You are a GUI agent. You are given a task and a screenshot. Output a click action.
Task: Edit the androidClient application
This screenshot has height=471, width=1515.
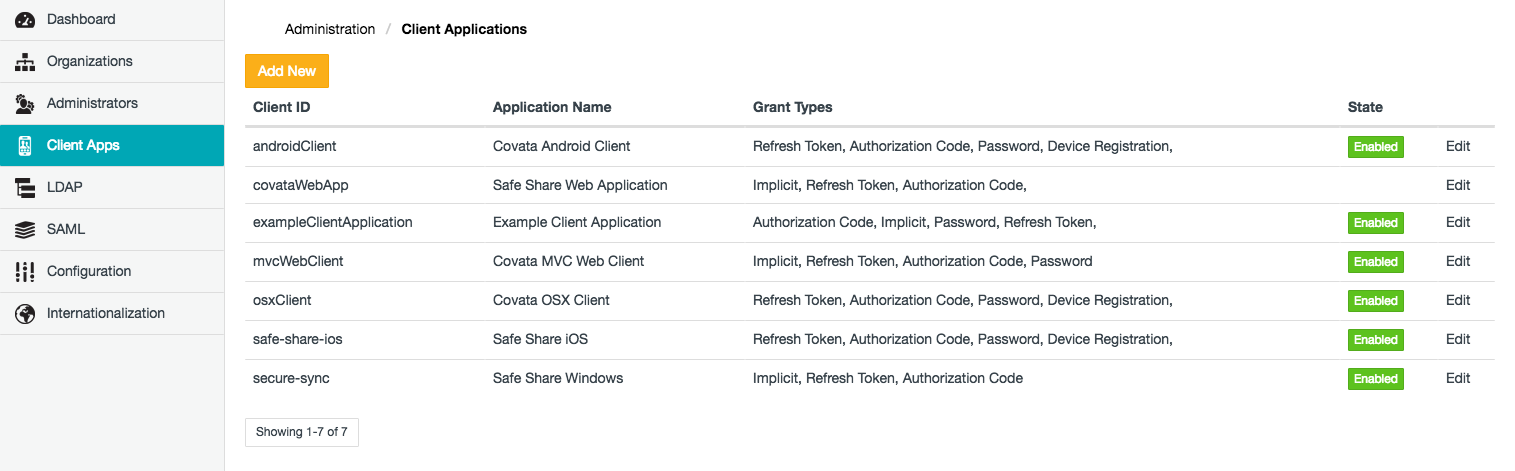(x=1457, y=146)
